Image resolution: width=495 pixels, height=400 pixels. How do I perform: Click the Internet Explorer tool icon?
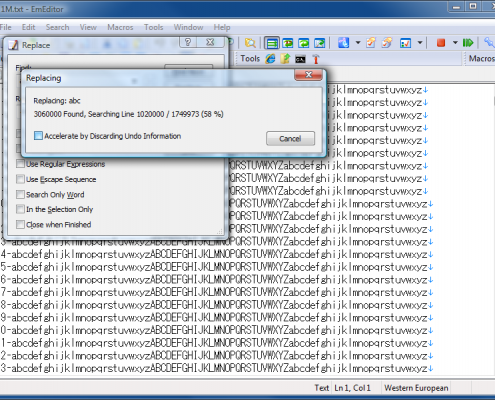pos(270,59)
